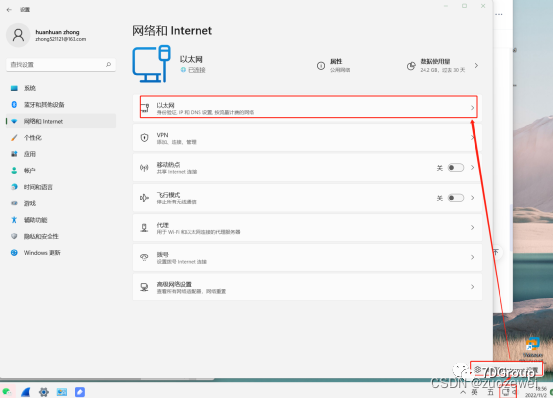Open the 帐户 accounts section
Screen dimensions: 553x398
point(61,171)
